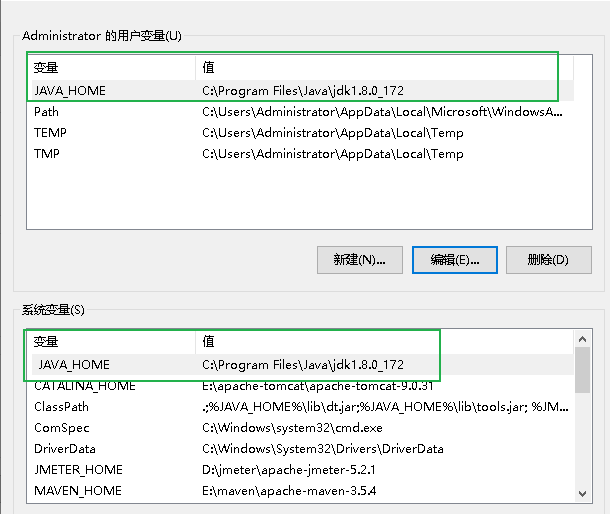The width and height of the screenshot is (610, 514).
Task: Click the system variables scrollbar thumb
Action: tap(582, 370)
